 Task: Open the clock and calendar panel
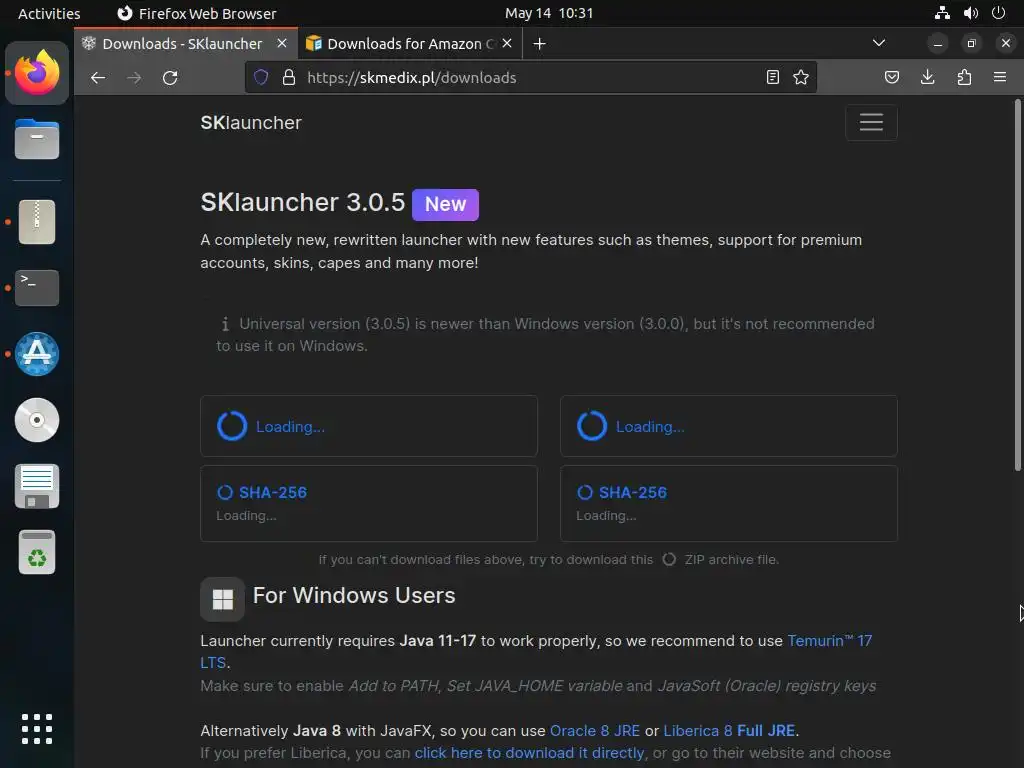549,13
